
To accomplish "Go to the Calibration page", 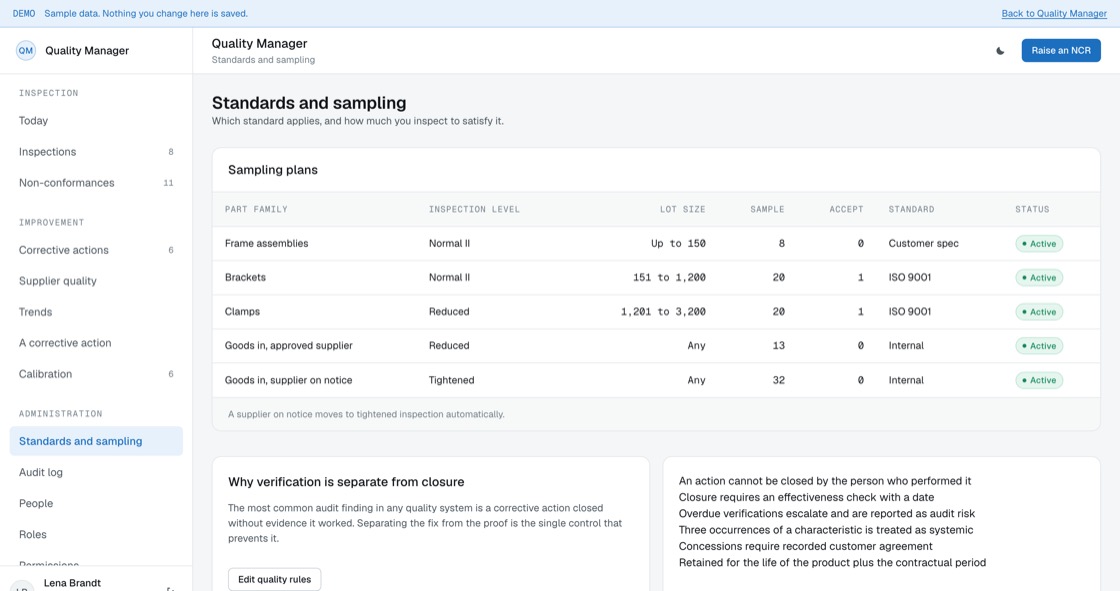I will [x=96, y=374].
